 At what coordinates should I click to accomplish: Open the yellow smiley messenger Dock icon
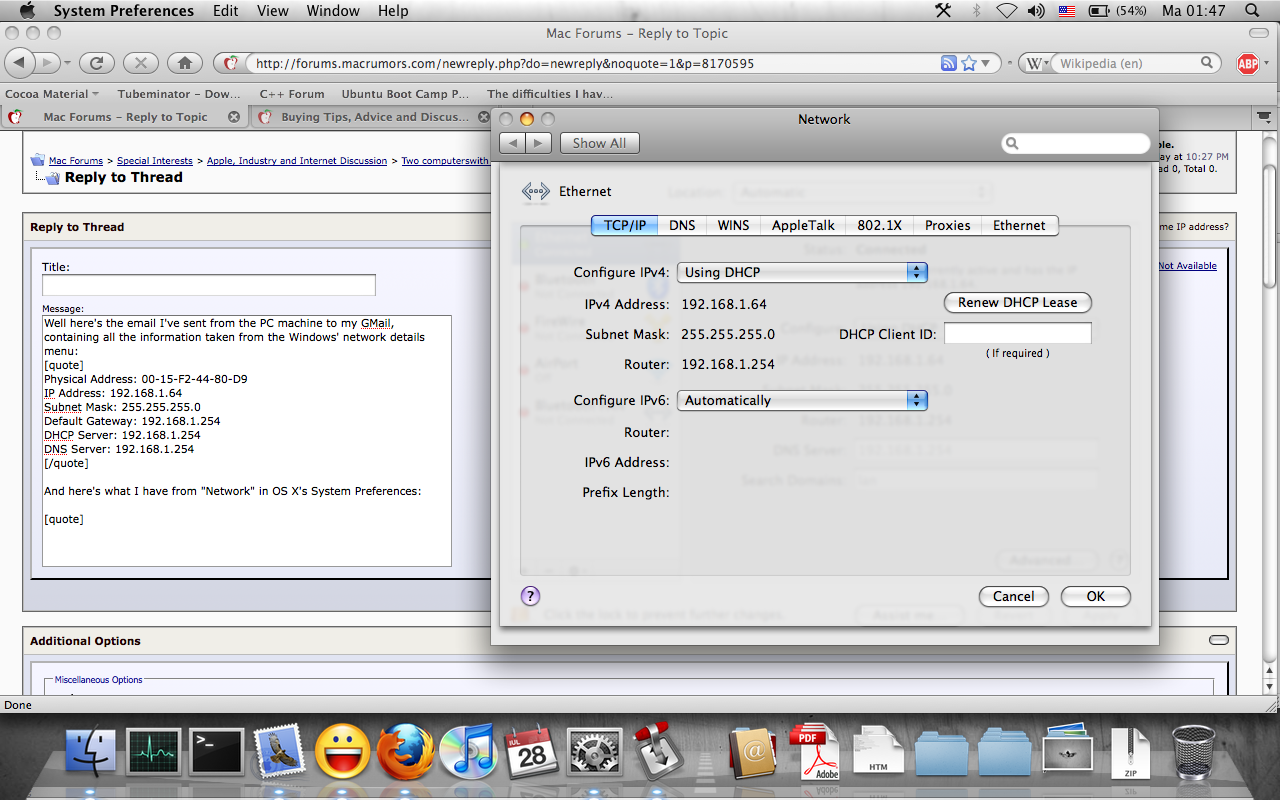point(342,751)
